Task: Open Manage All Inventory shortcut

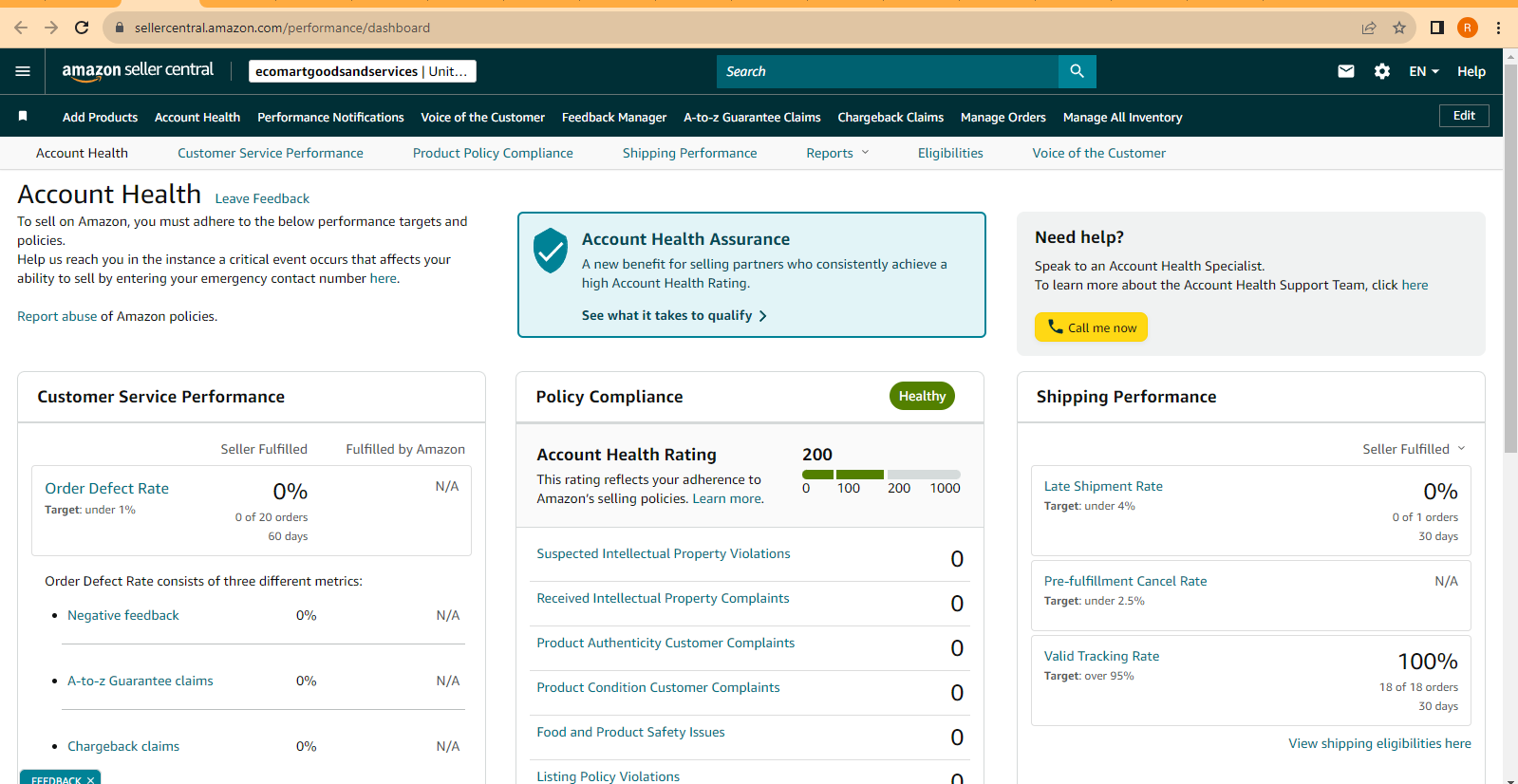Action: click(x=1123, y=118)
